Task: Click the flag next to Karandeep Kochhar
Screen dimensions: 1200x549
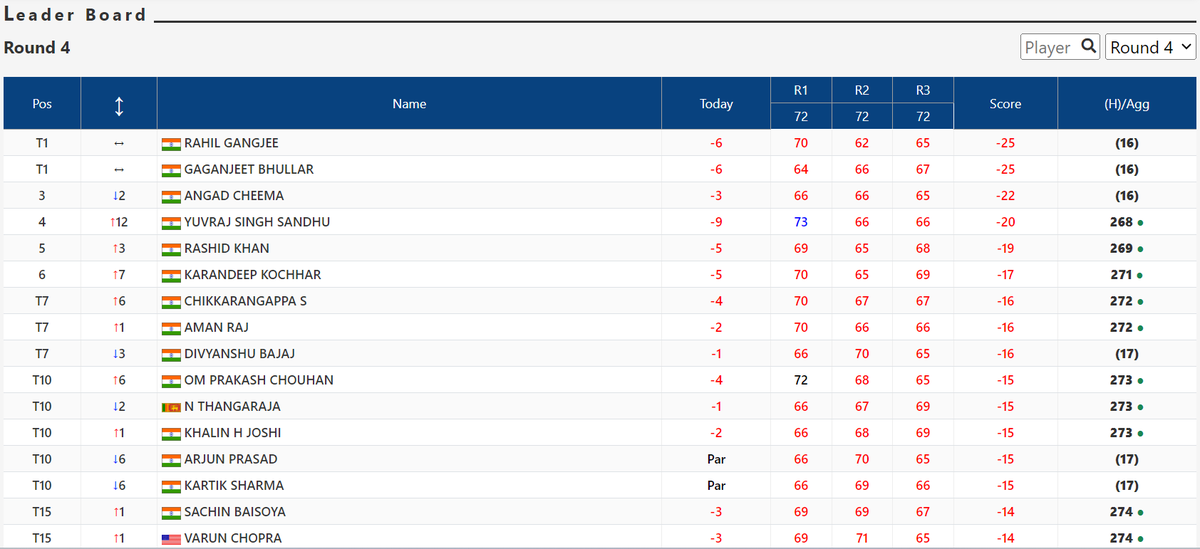Action: [171, 275]
